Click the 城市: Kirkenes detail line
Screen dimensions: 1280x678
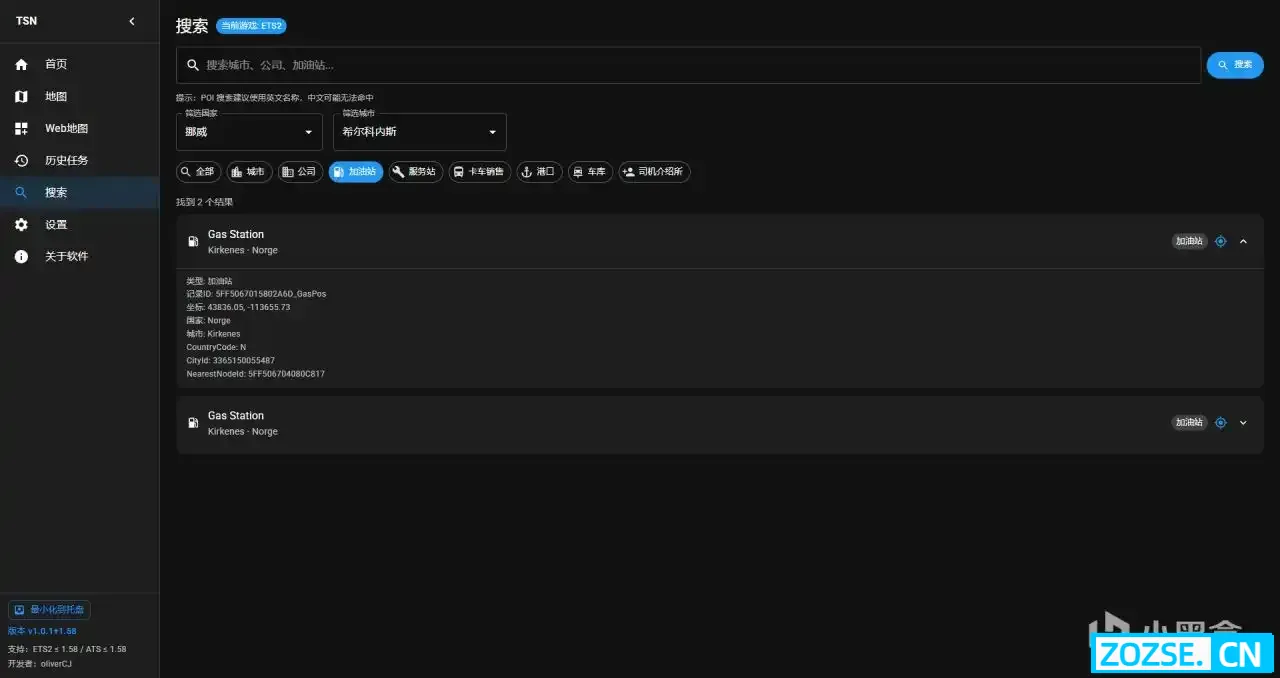[213, 334]
